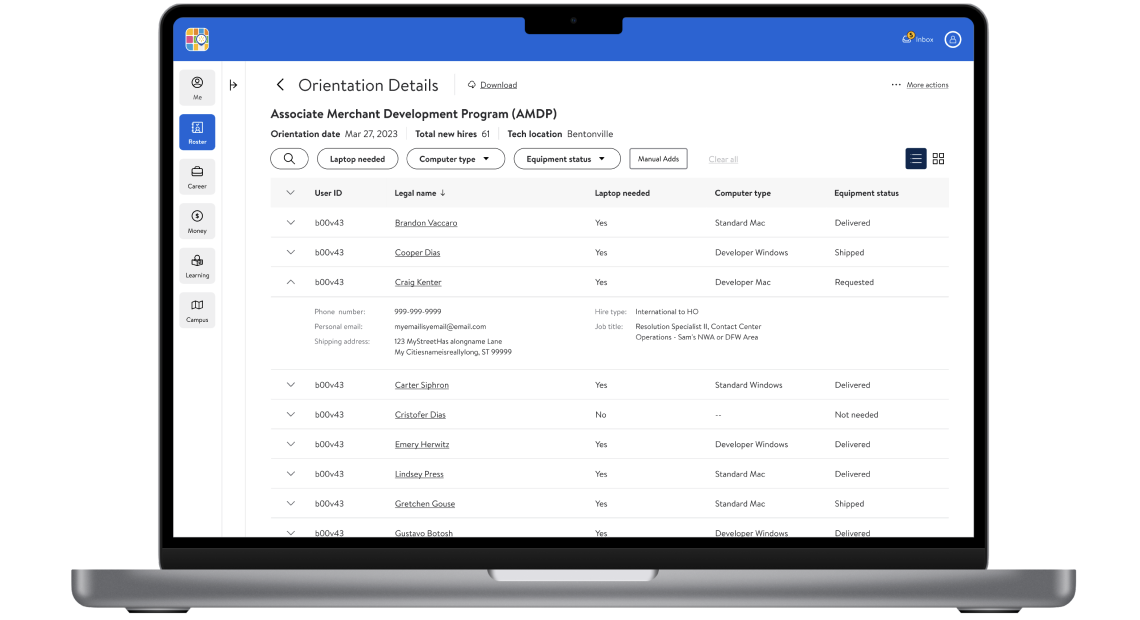Click the Computer type column header
1140x620 pixels.
[742, 193]
